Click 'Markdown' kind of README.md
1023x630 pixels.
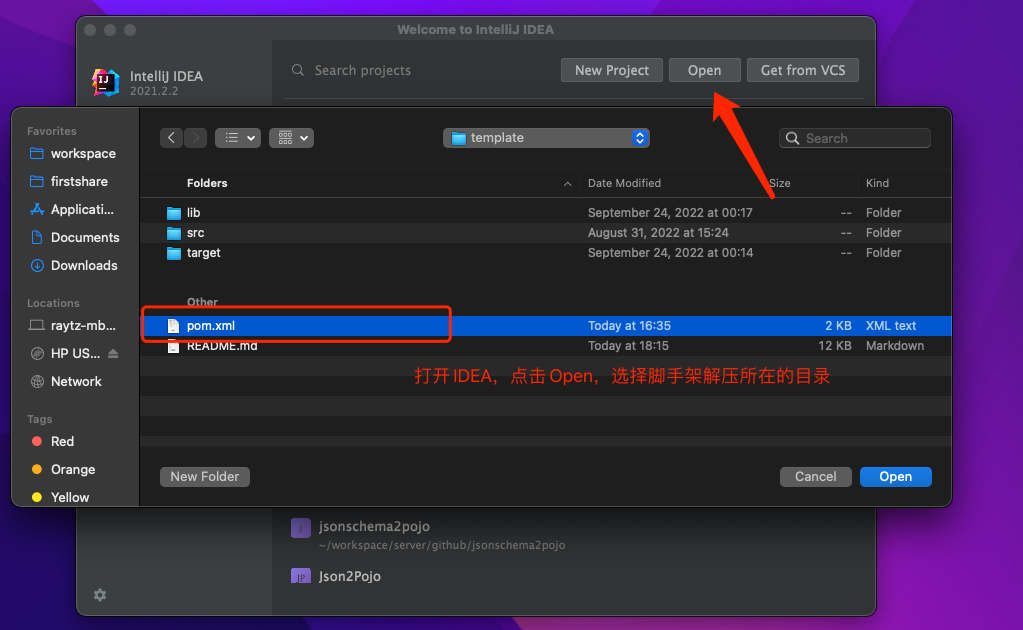(x=894, y=346)
